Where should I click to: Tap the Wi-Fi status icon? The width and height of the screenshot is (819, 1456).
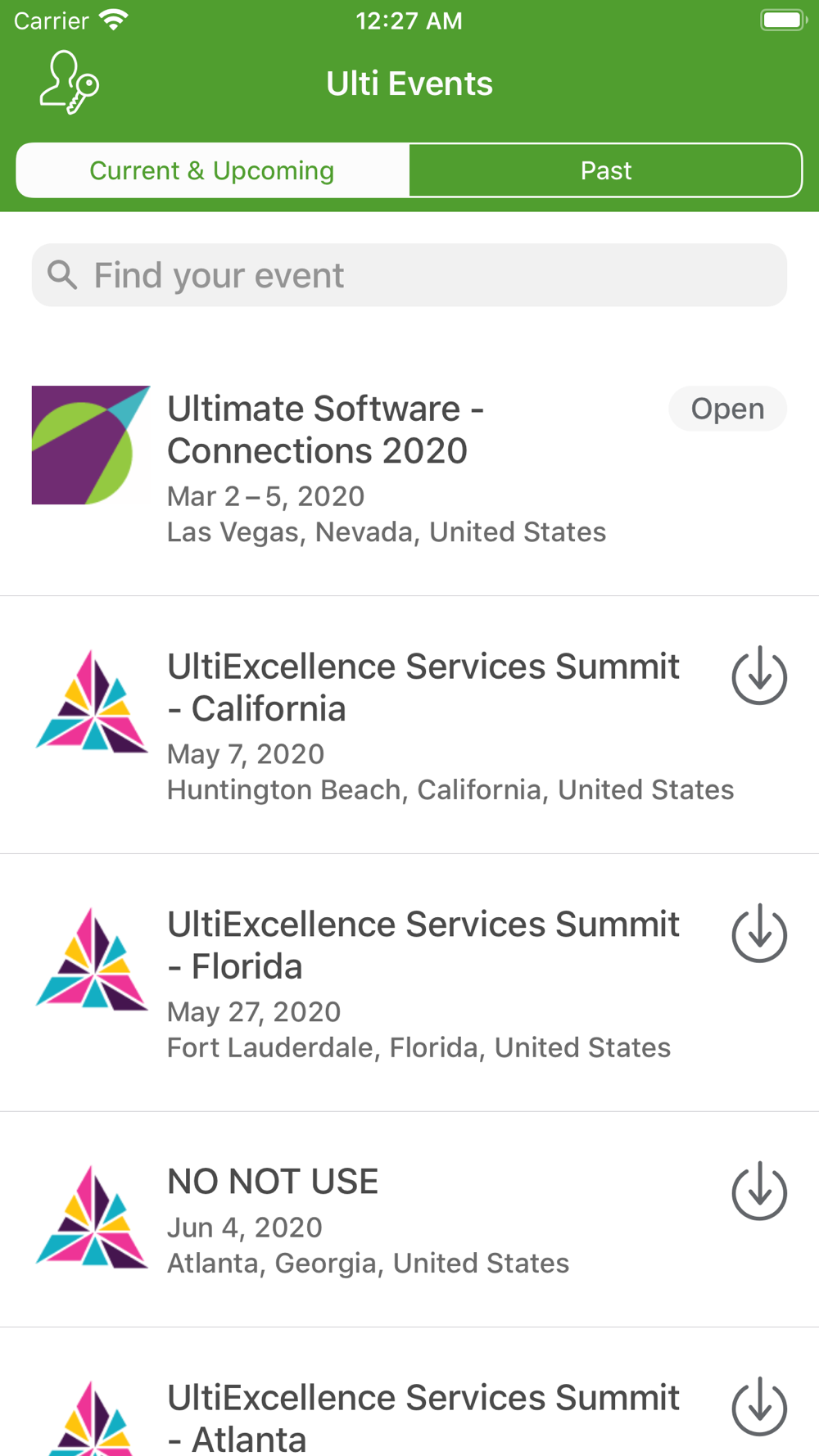coord(113,20)
